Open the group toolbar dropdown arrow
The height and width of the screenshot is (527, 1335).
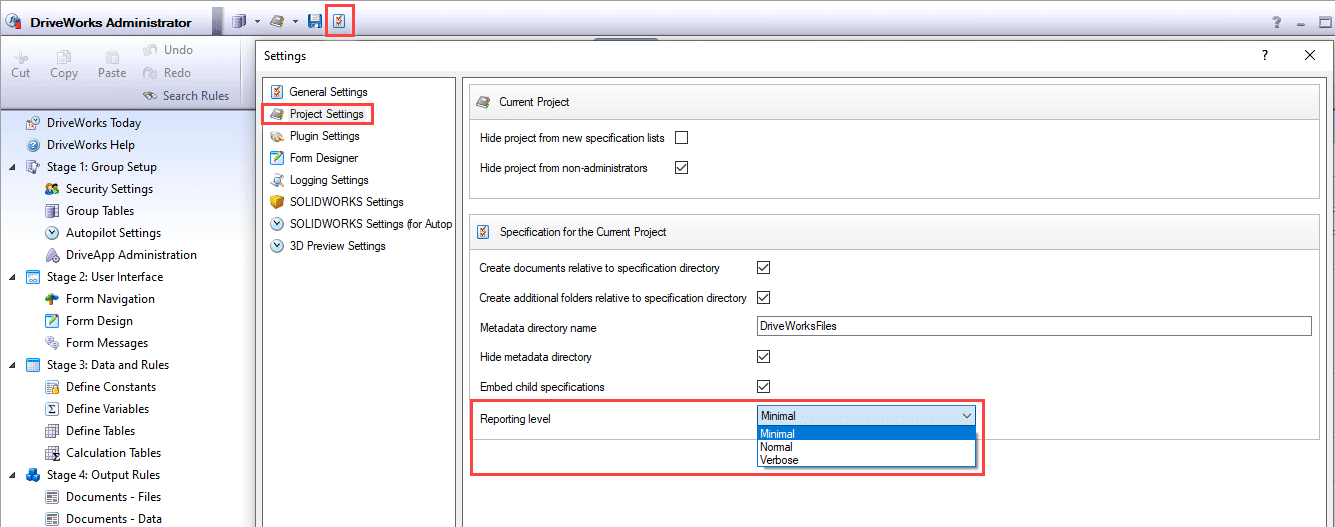pyautogui.click(x=257, y=21)
